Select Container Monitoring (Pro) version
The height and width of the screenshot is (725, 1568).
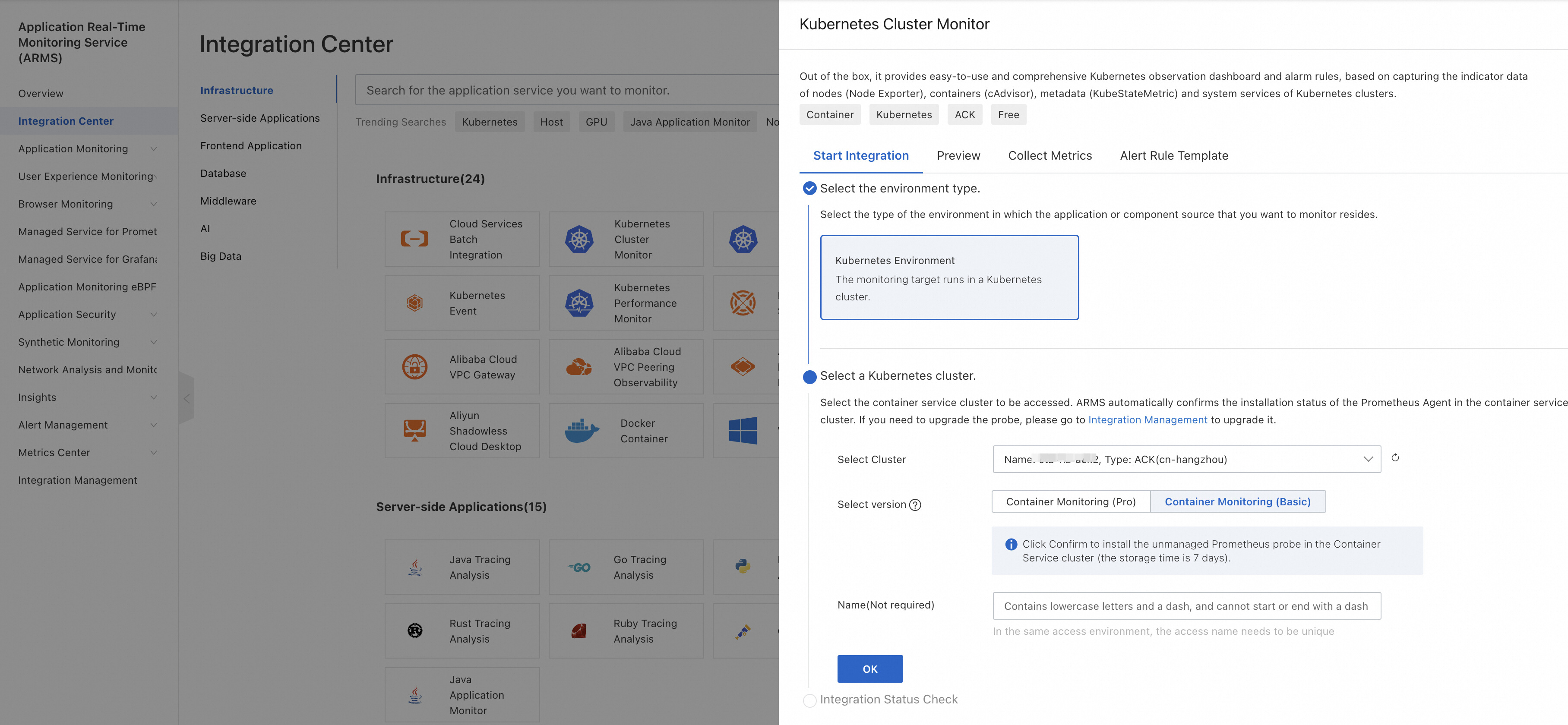pos(1071,502)
